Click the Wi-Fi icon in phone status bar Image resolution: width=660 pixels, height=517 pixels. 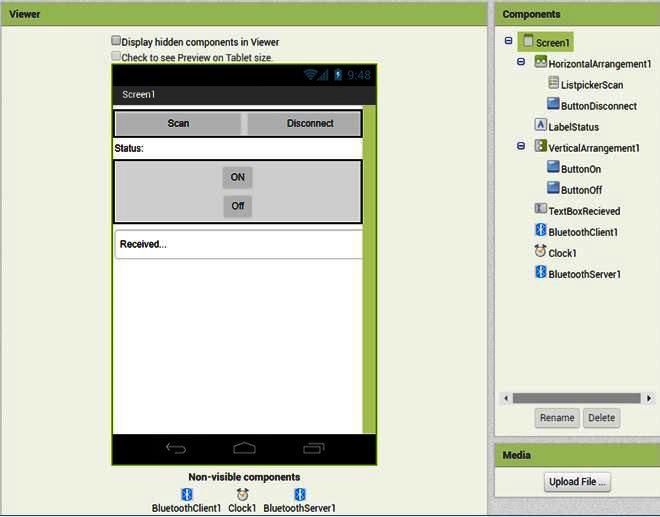tap(310, 75)
